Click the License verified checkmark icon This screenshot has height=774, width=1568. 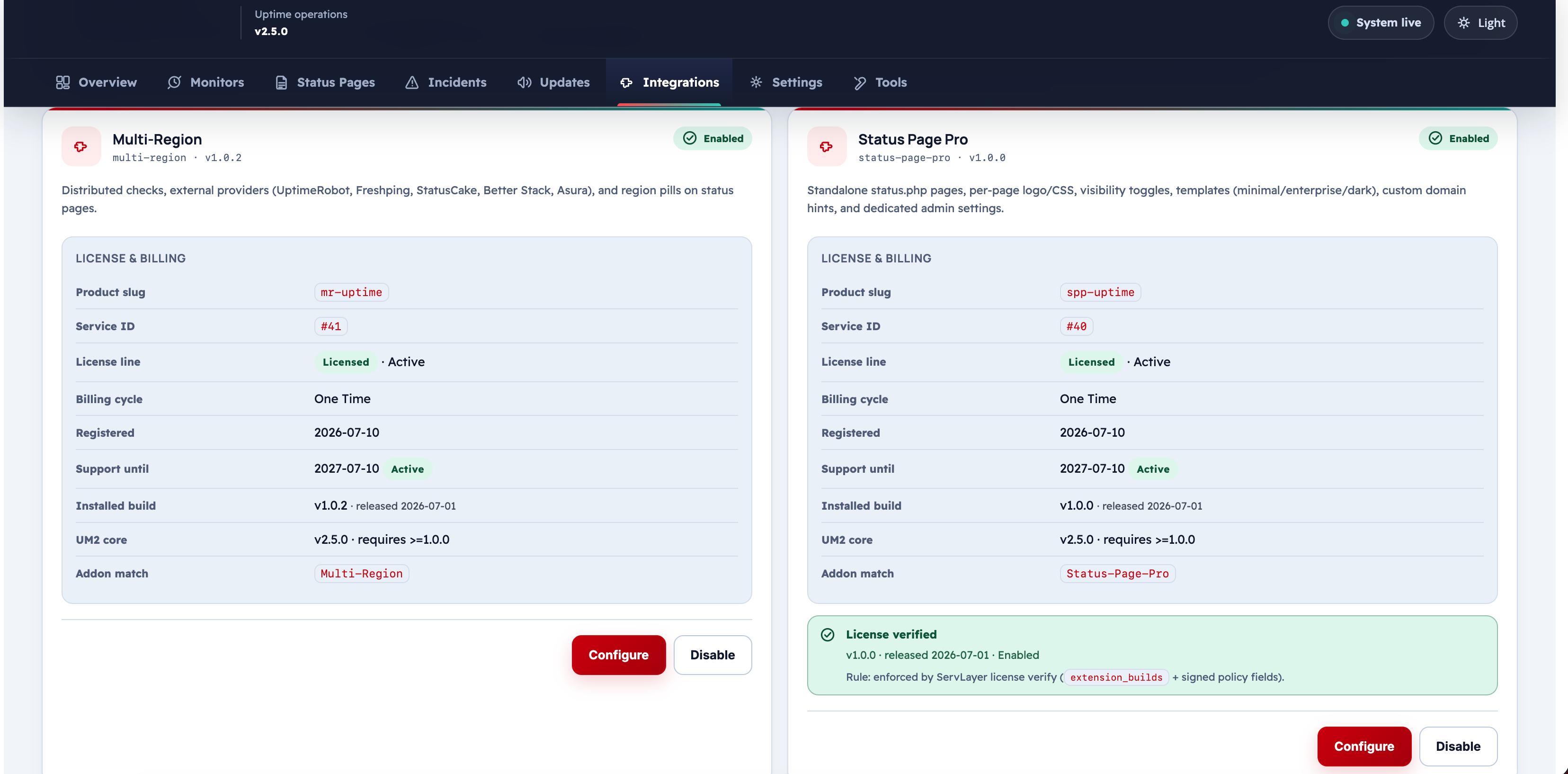pyautogui.click(x=828, y=635)
